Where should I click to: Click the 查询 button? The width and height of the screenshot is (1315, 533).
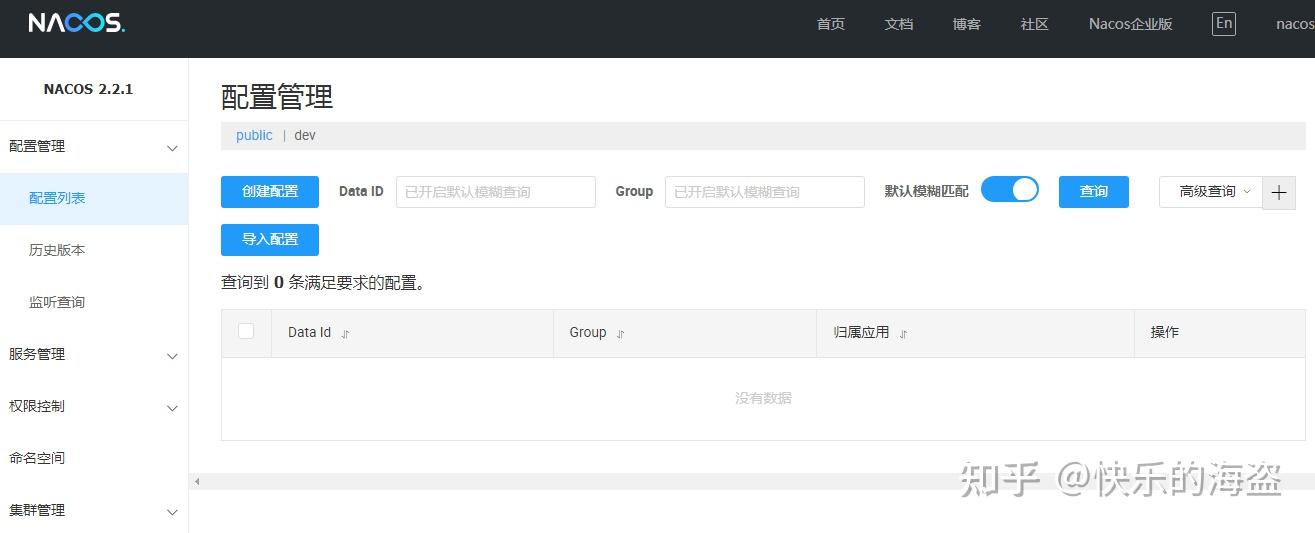point(1094,192)
